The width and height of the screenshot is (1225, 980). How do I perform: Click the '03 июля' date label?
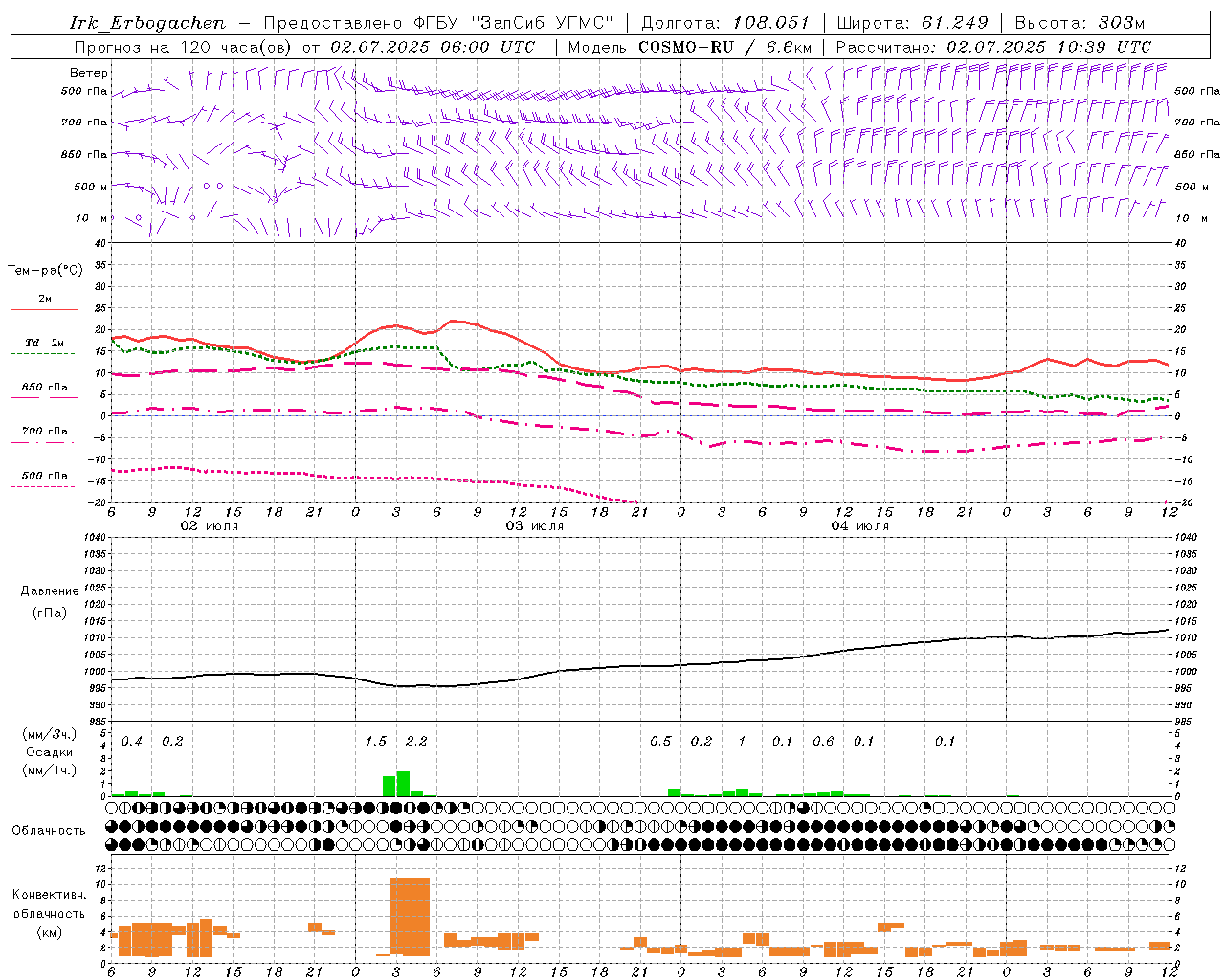coord(535,526)
